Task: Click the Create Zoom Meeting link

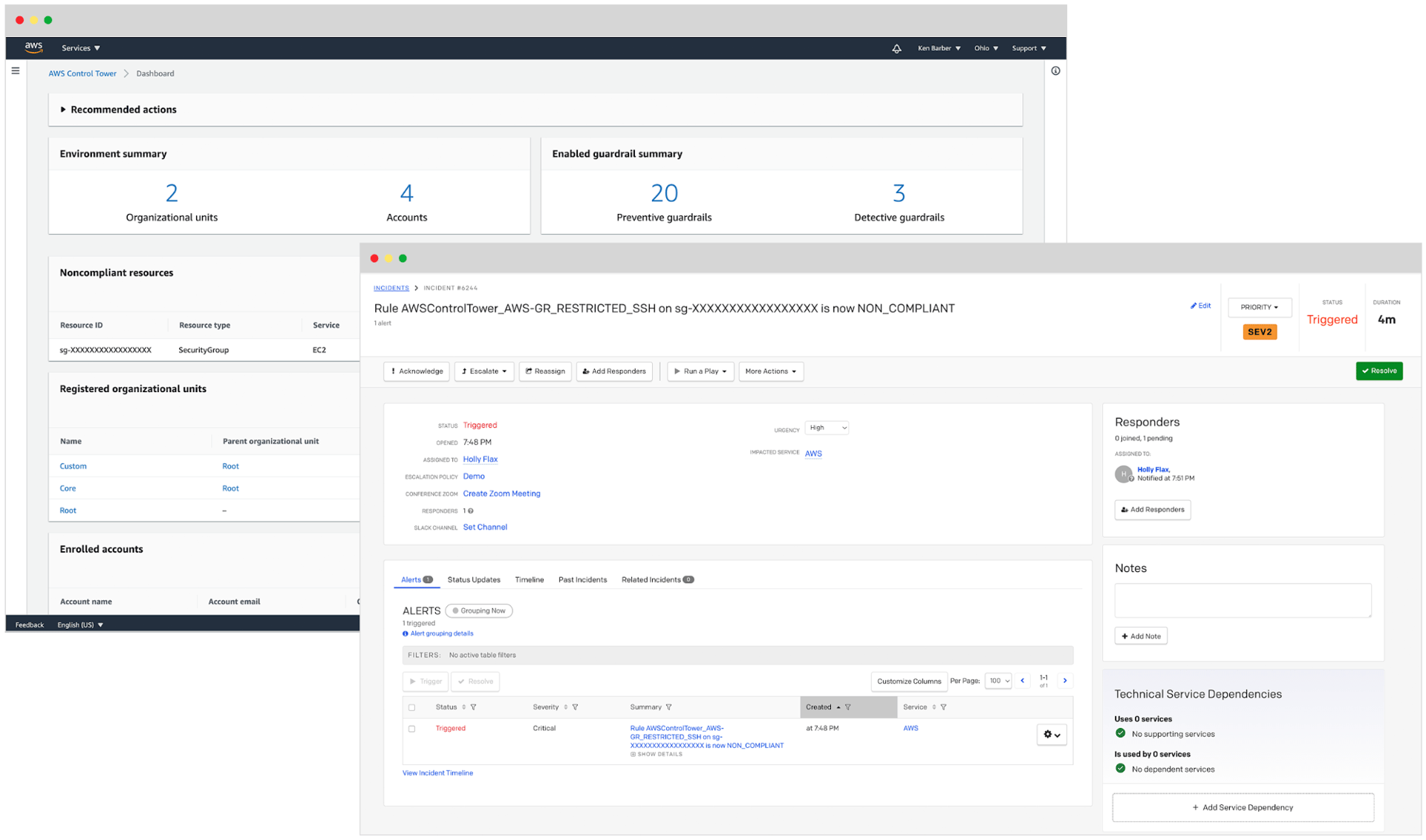Action: click(501, 494)
